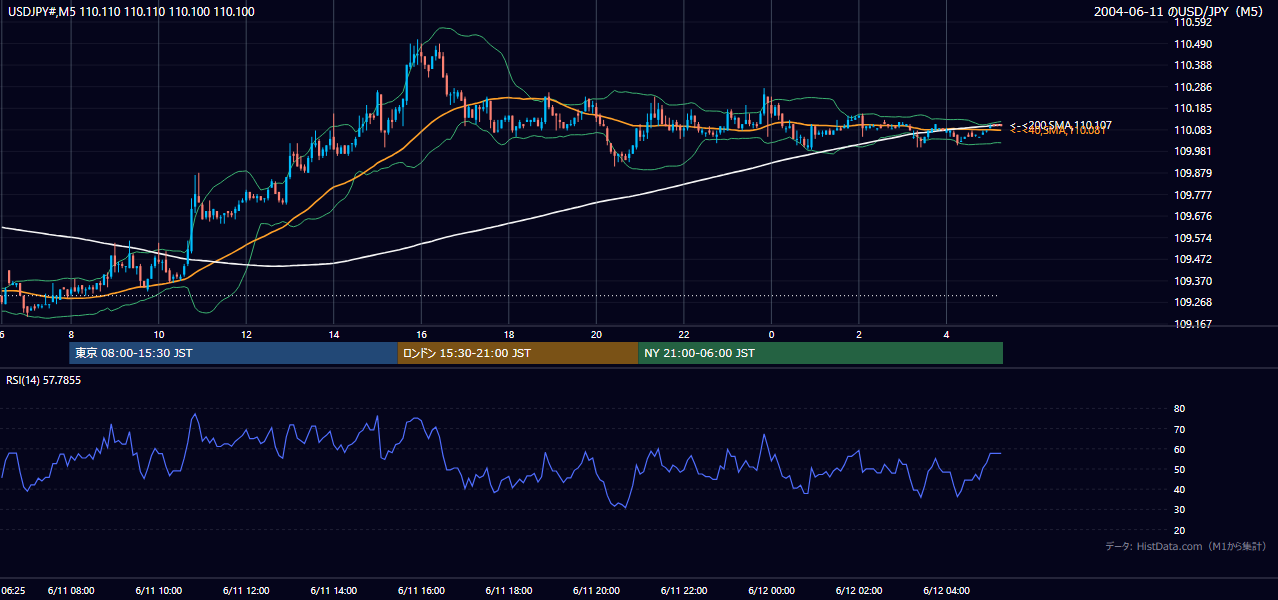Click the RSI(14) 57.7855 indicator label

pos(44,380)
